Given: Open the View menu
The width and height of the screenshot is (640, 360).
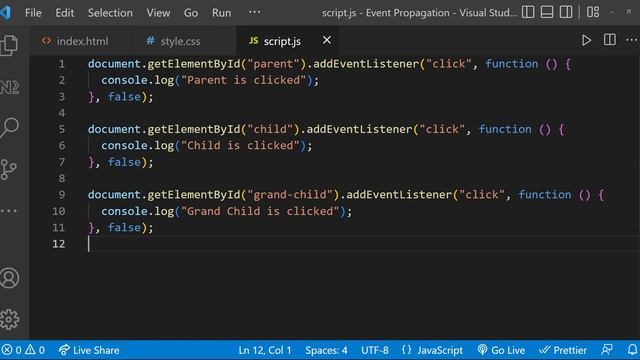Looking at the screenshot, I should (158, 13).
